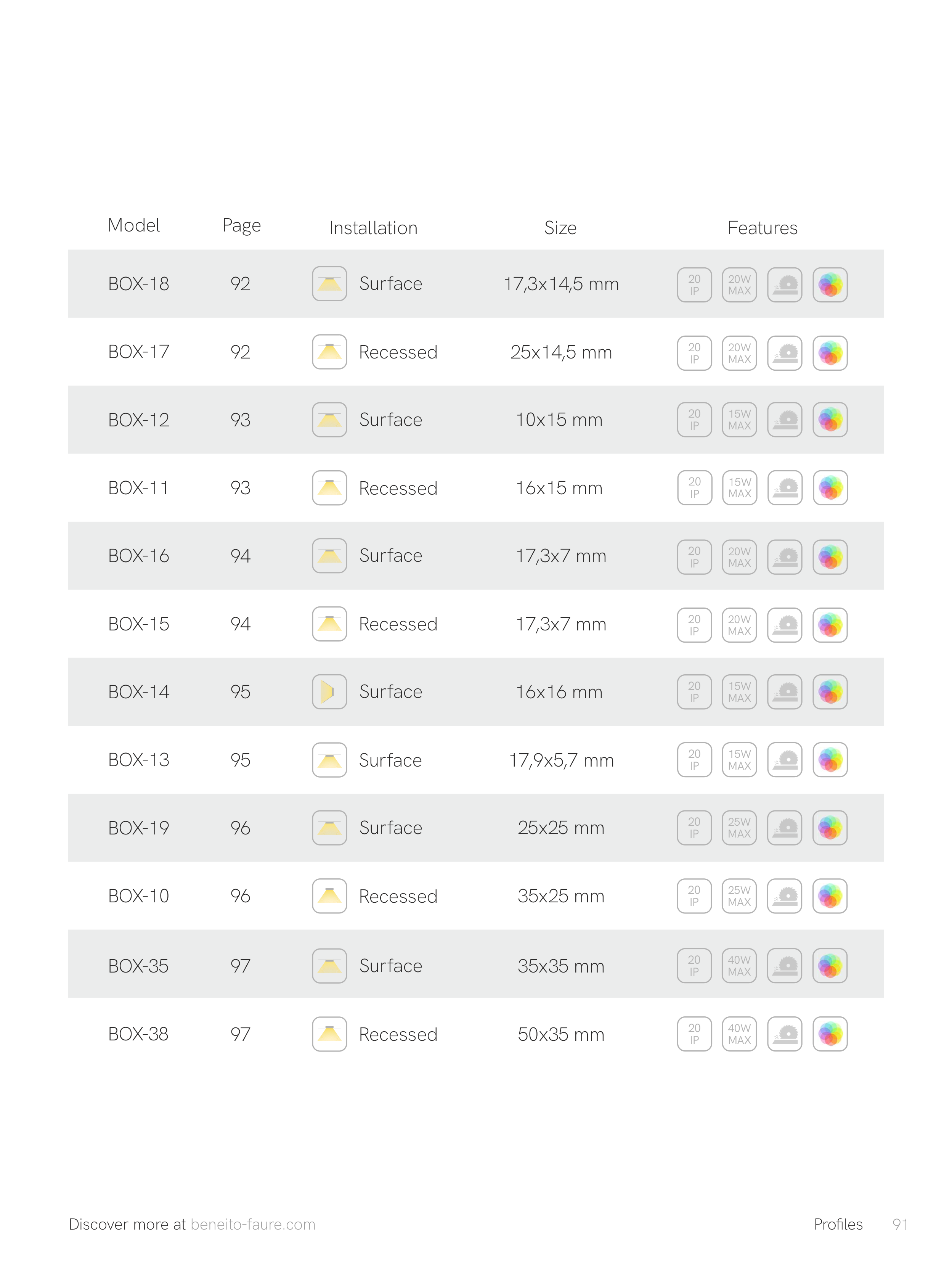
Task: Click the 20W MAX icon for BOX-16
Action: [739, 557]
